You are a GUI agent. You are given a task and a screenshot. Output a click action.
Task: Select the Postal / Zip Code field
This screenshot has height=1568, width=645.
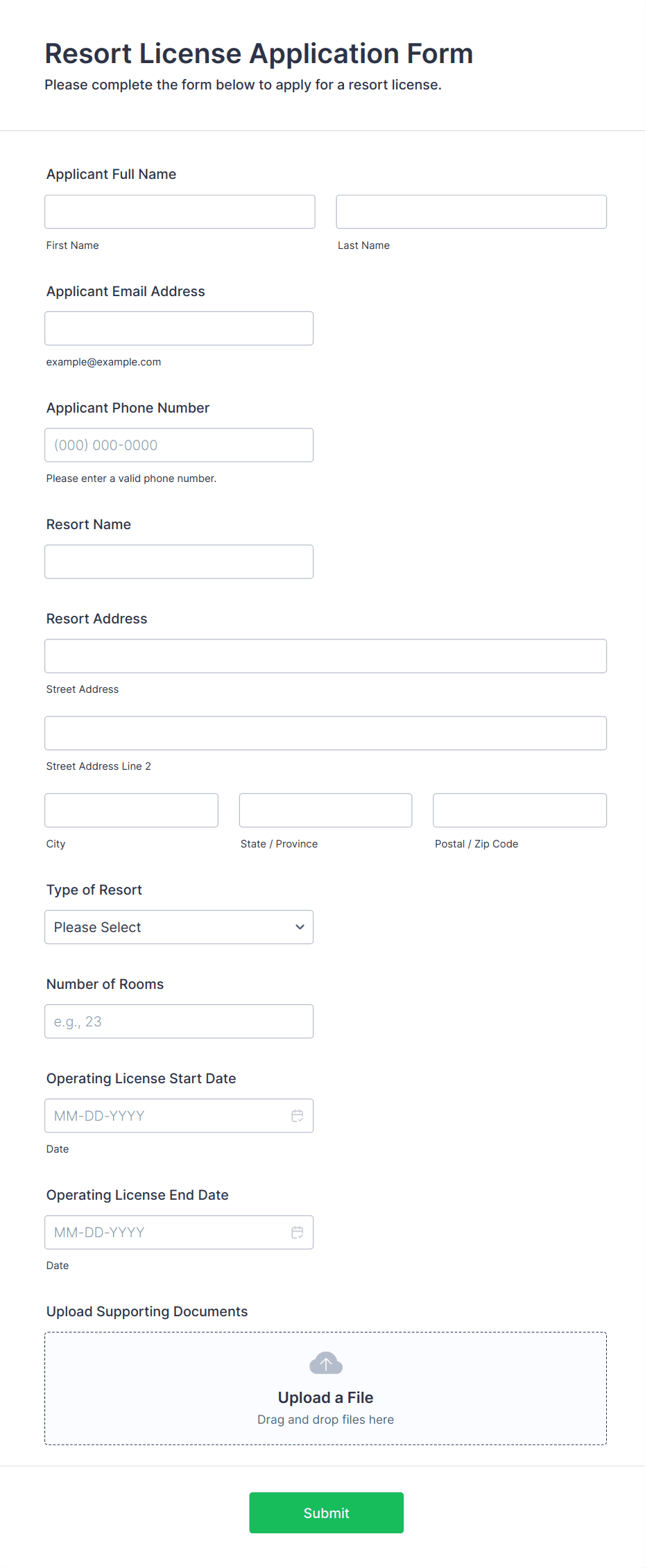(520, 810)
